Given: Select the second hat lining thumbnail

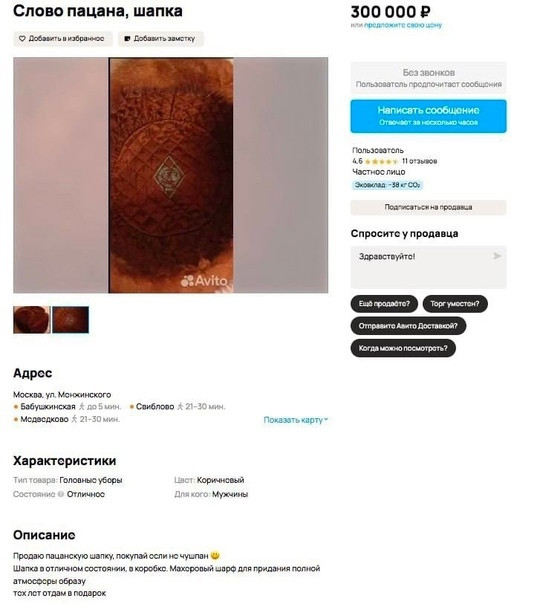Looking at the screenshot, I should tap(70, 320).
